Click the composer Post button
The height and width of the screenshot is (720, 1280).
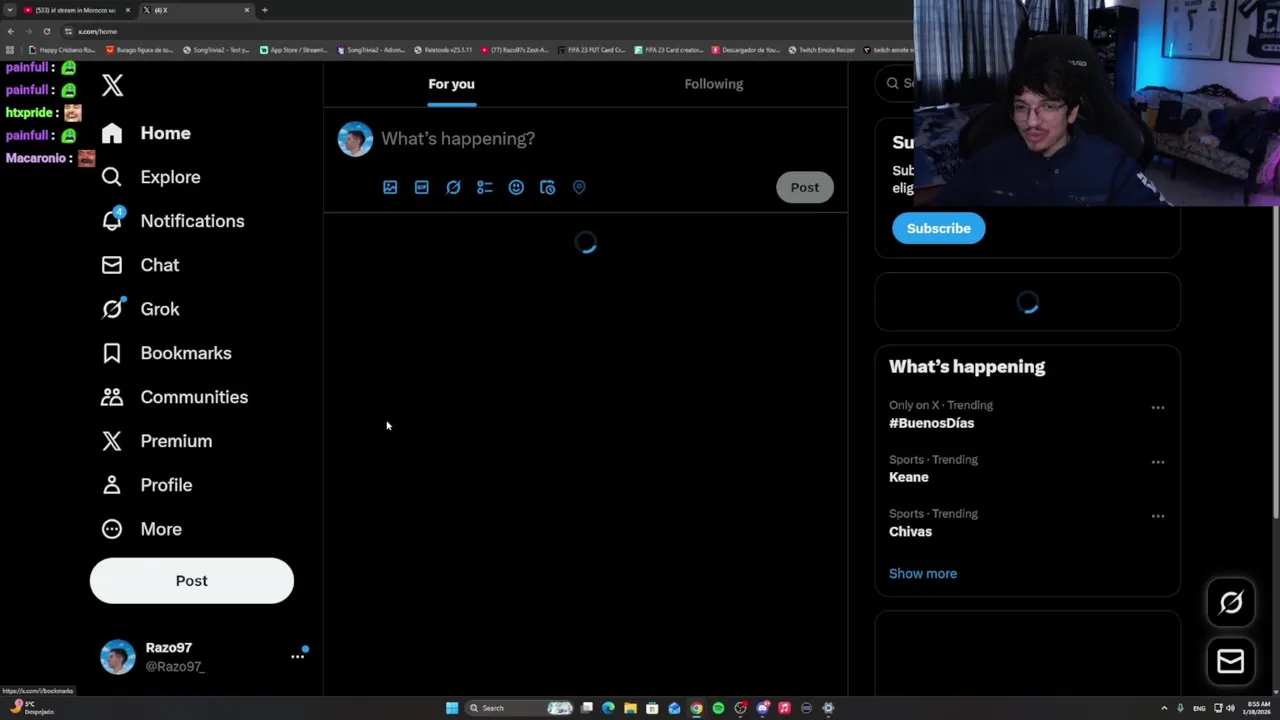click(x=805, y=187)
